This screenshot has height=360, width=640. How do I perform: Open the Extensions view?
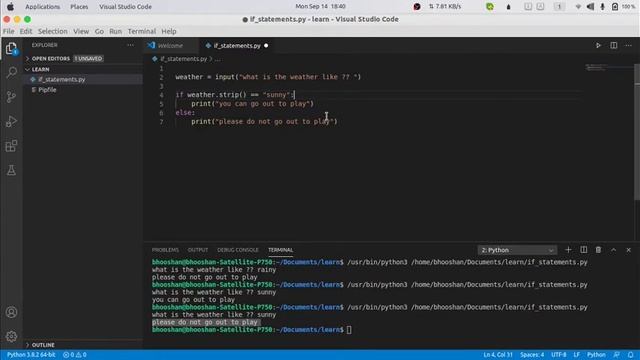coord(11,146)
